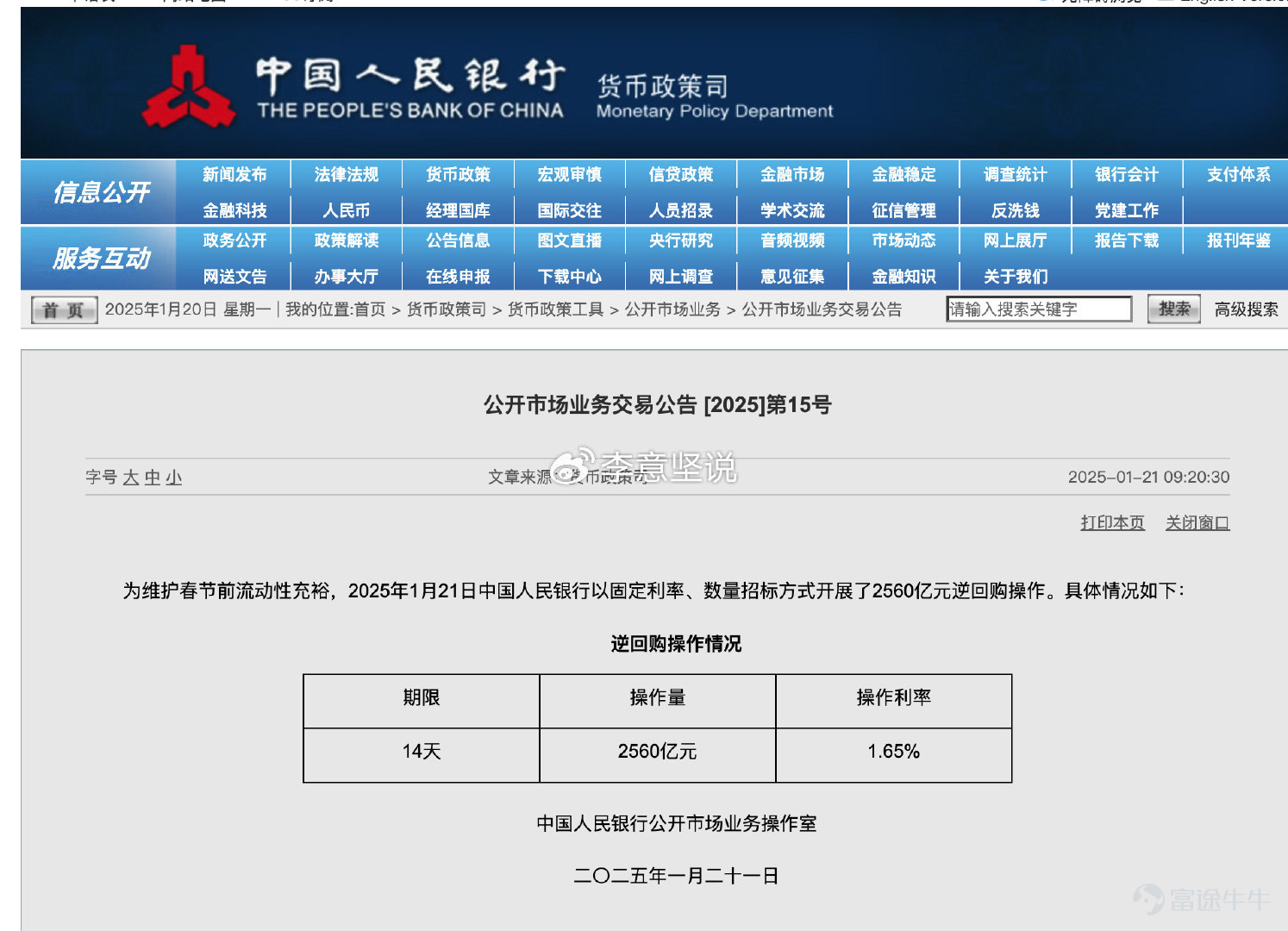The image size is (1288, 931).
Task: Select the 操作利率 column header
Action: point(894,702)
